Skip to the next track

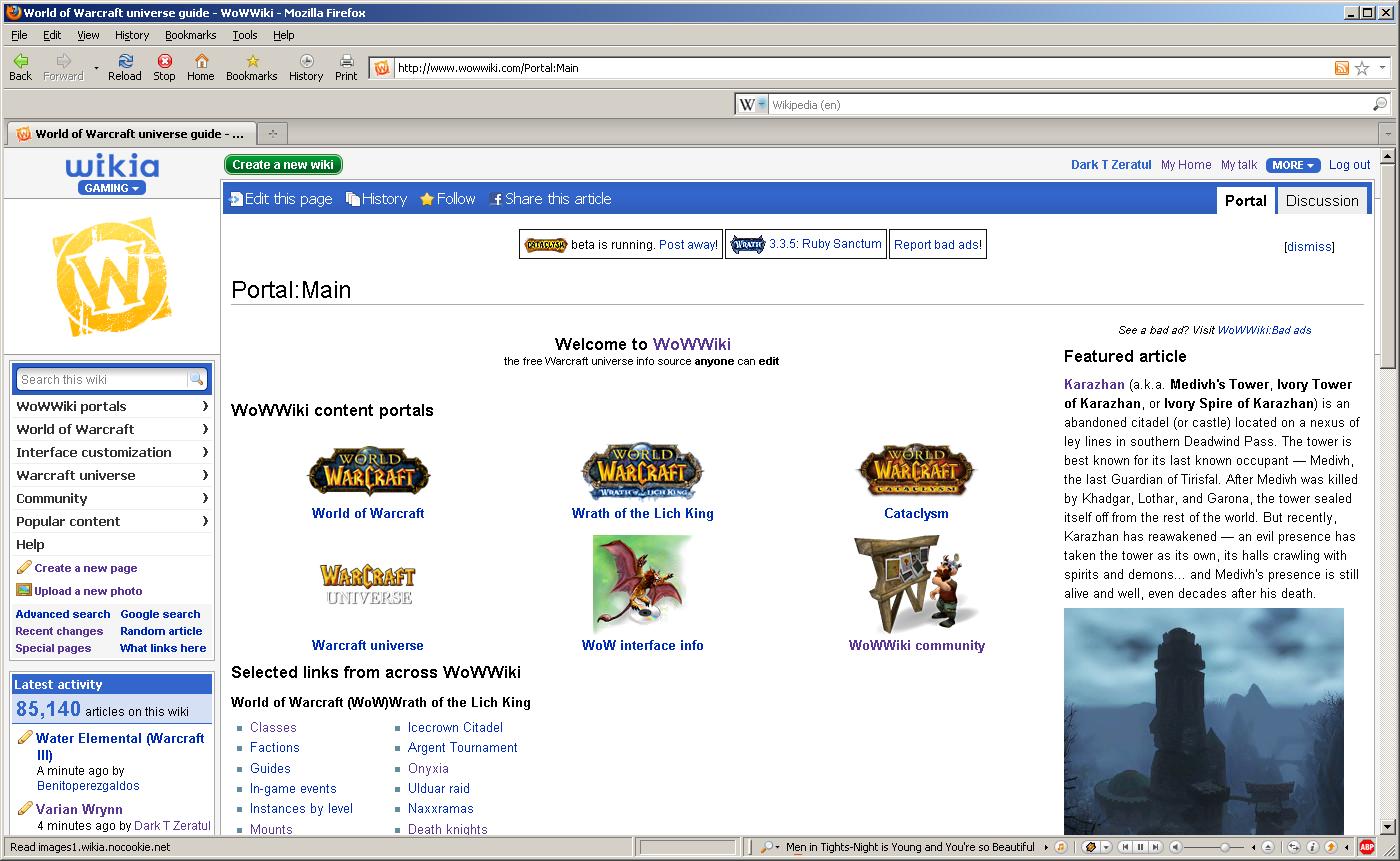[1156, 847]
